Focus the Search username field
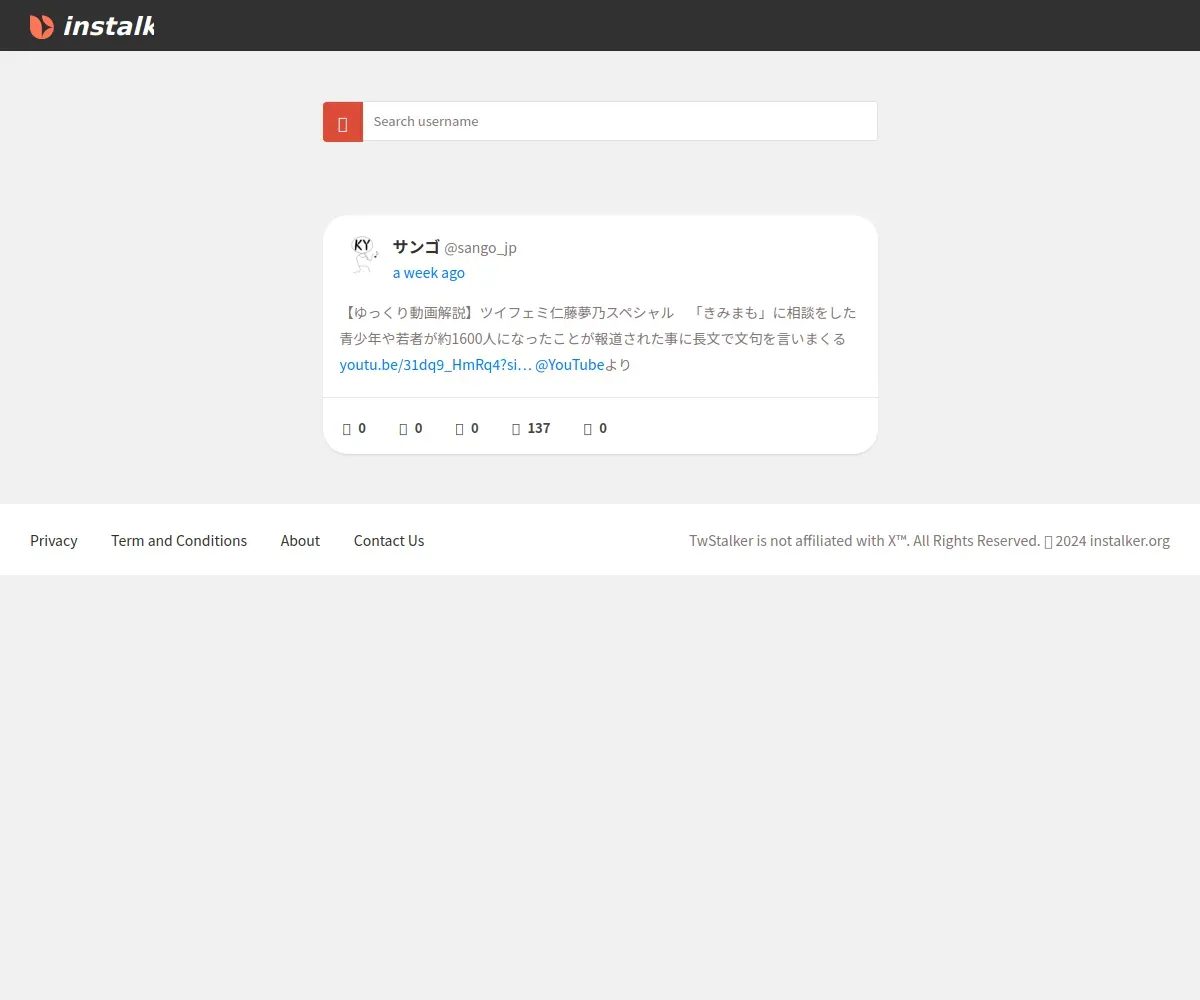Screen dimensions: 1200x1000 click(620, 121)
